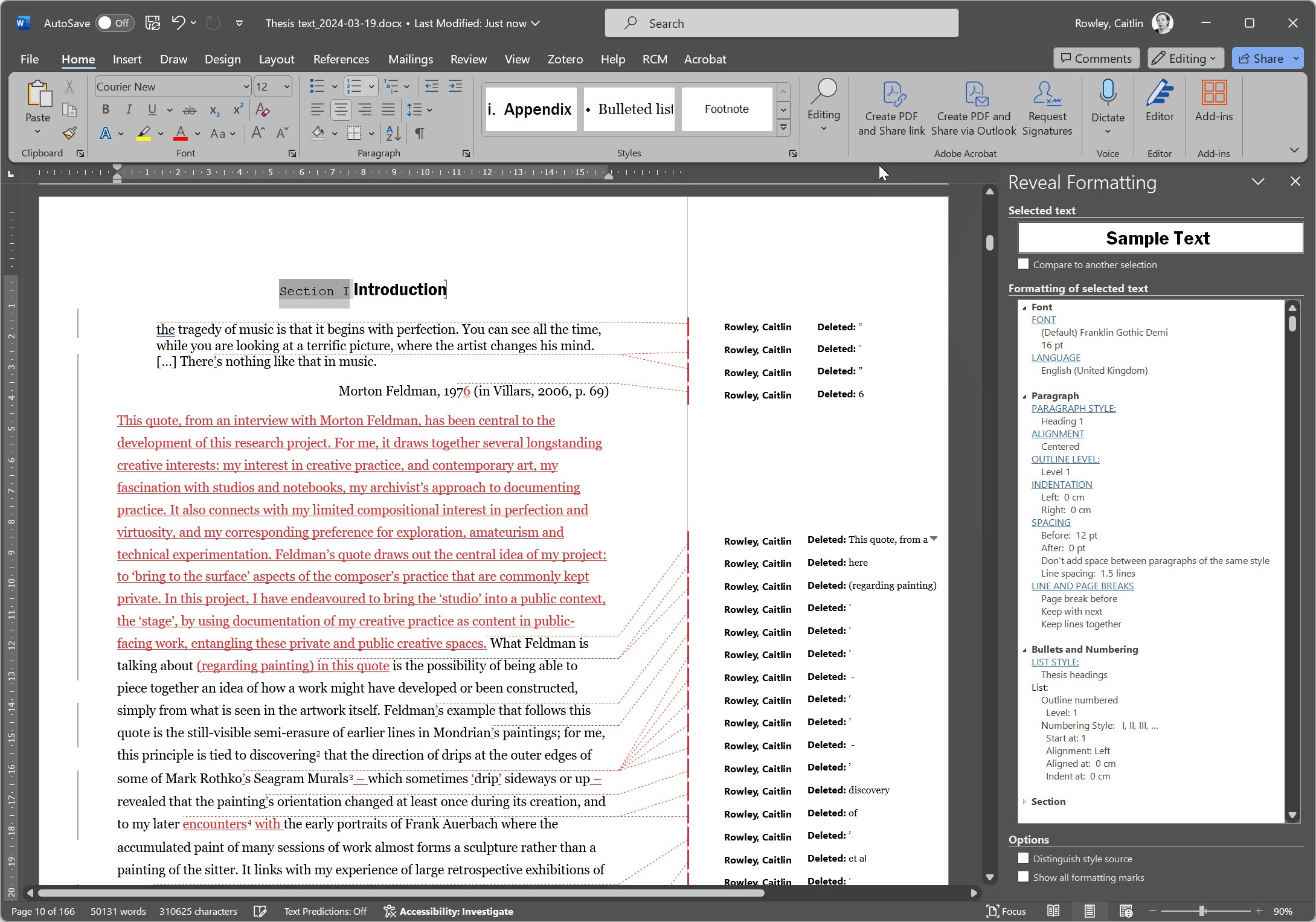1316x922 pixels.
Task: Click the Search input box
Action: click(x=782, y=24)
